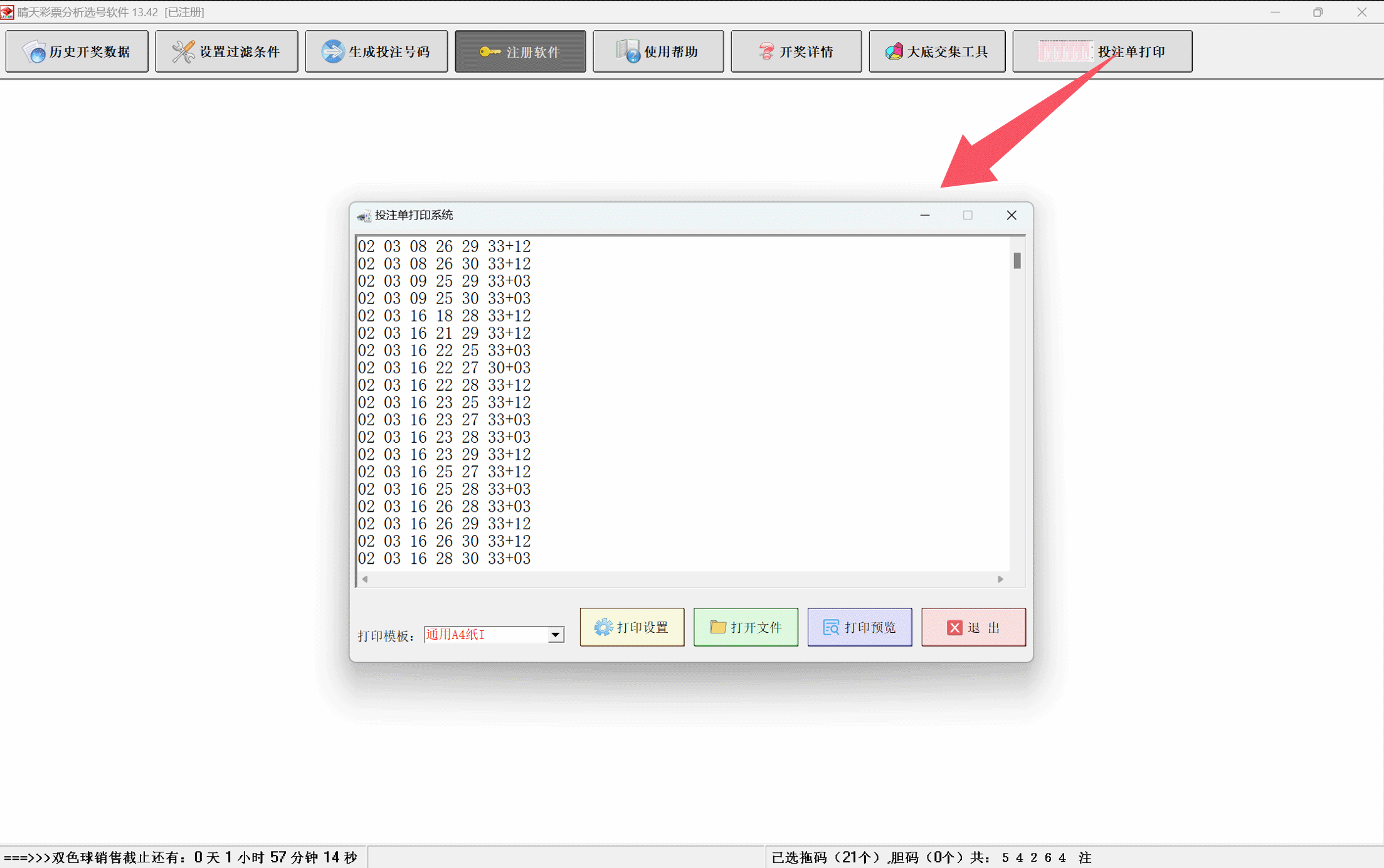Open 使用帮助 help button
This screenshot has width=1384, height=868.
pos(658,51)
